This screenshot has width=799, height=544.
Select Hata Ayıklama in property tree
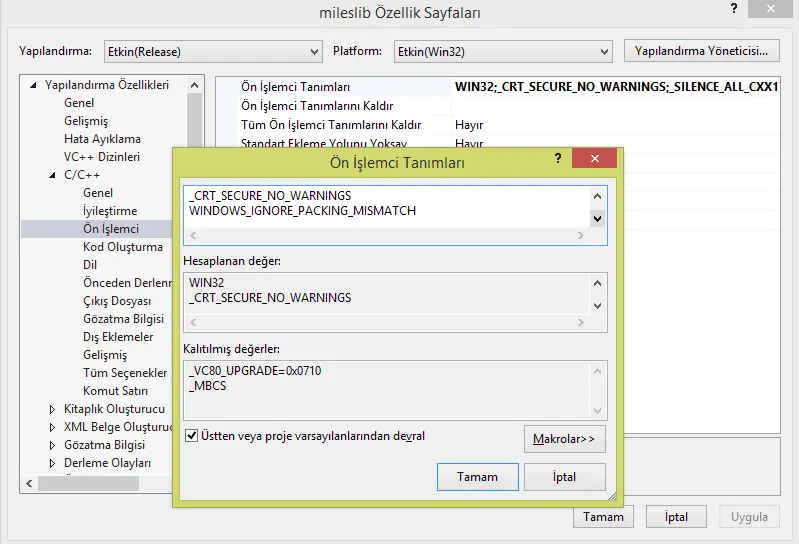[x=102, y=139]
